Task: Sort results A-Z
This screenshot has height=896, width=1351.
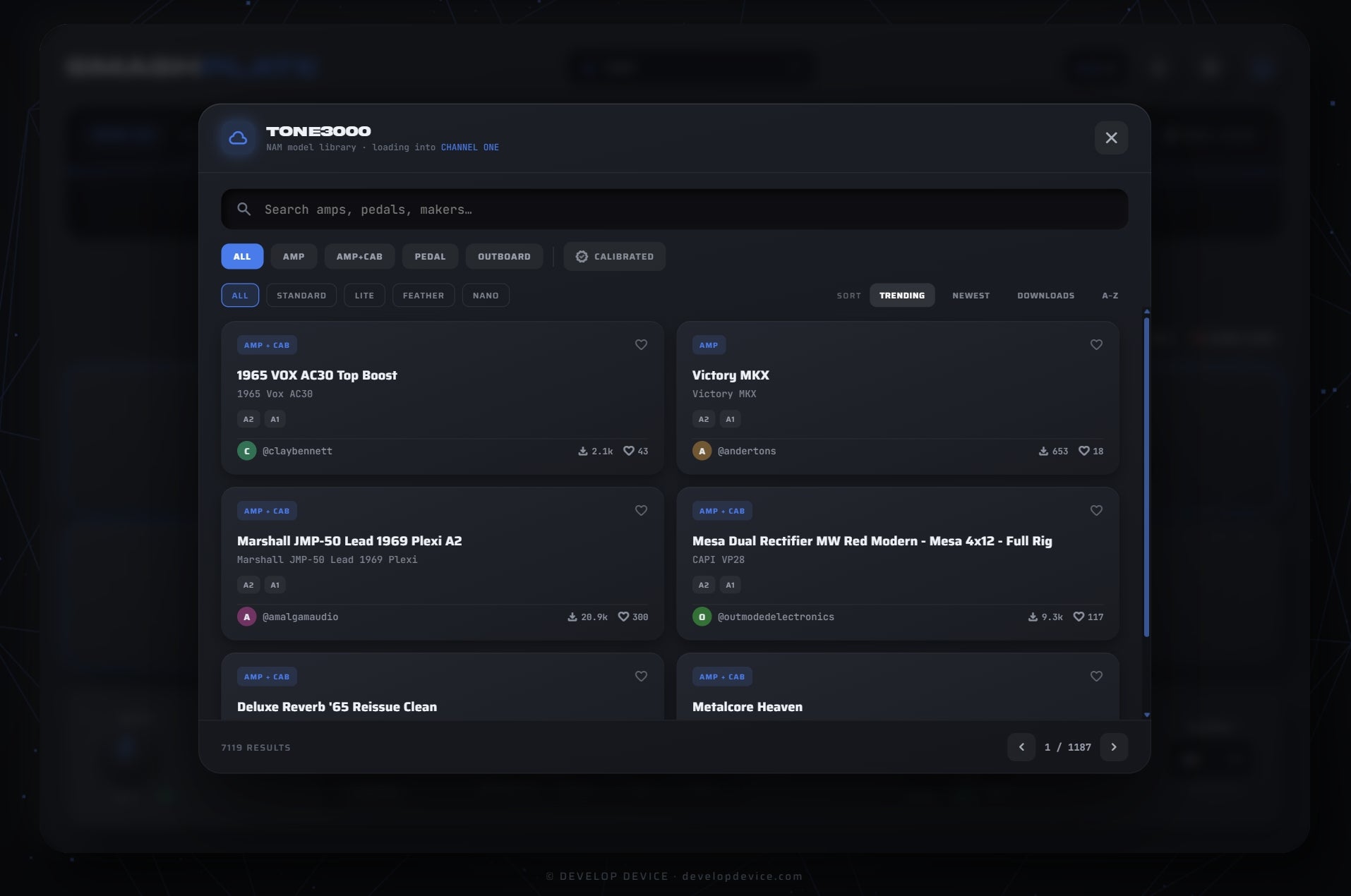Action: coord(1110,295)
